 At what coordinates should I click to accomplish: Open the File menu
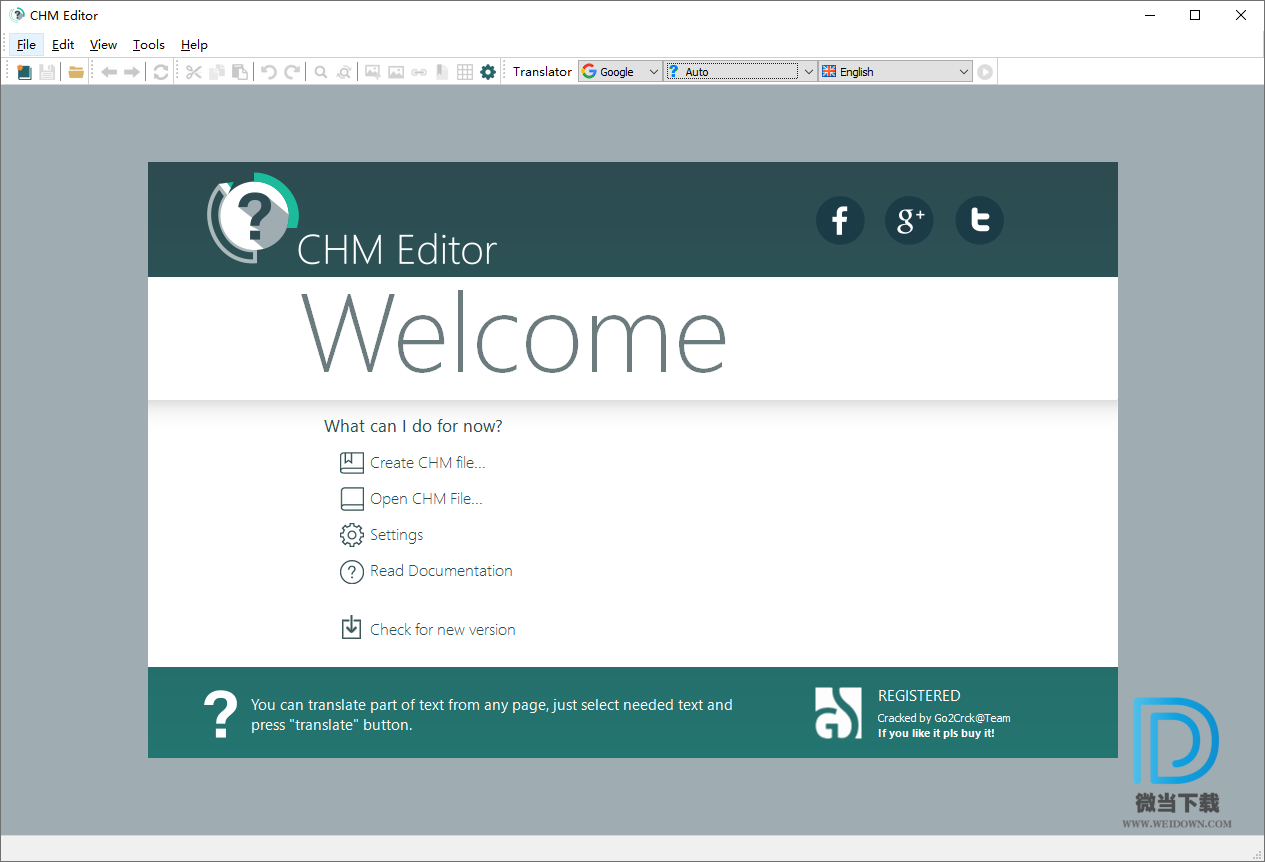26,45
